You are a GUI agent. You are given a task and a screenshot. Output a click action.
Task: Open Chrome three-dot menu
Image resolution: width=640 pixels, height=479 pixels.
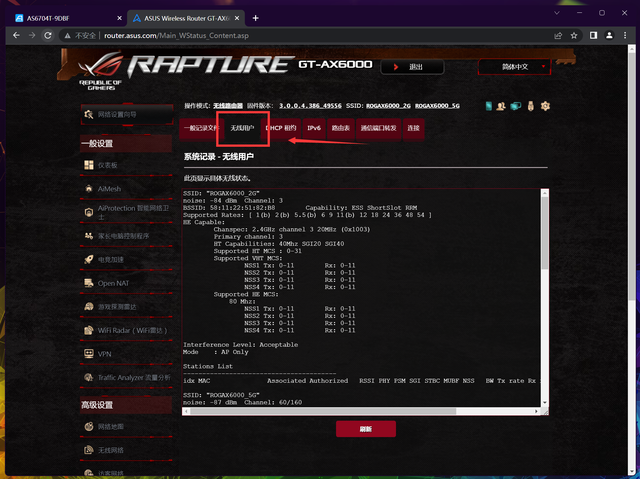click(x=625, y=35)
